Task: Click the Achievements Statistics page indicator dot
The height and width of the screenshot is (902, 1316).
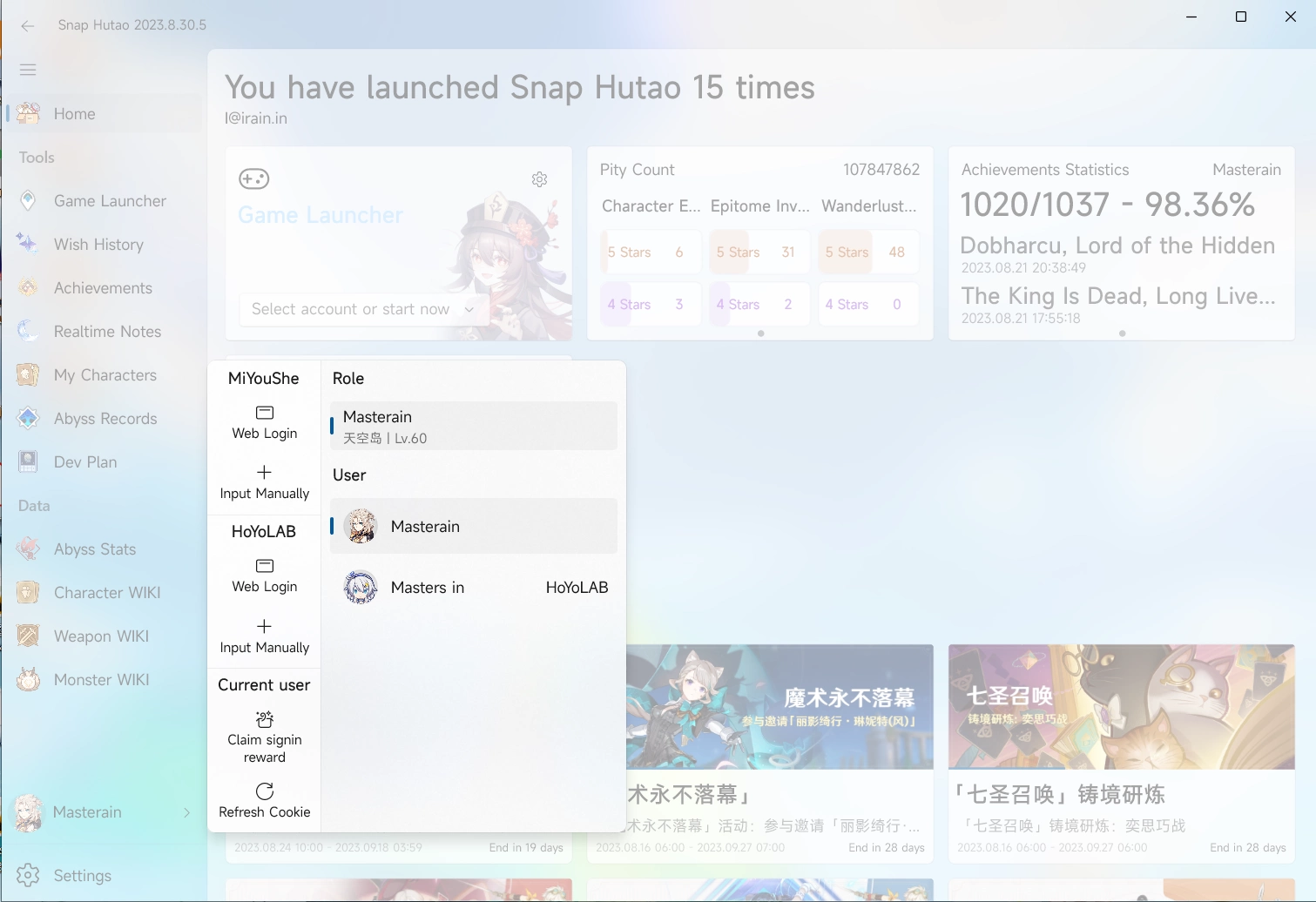Action: pos(1123,333)
